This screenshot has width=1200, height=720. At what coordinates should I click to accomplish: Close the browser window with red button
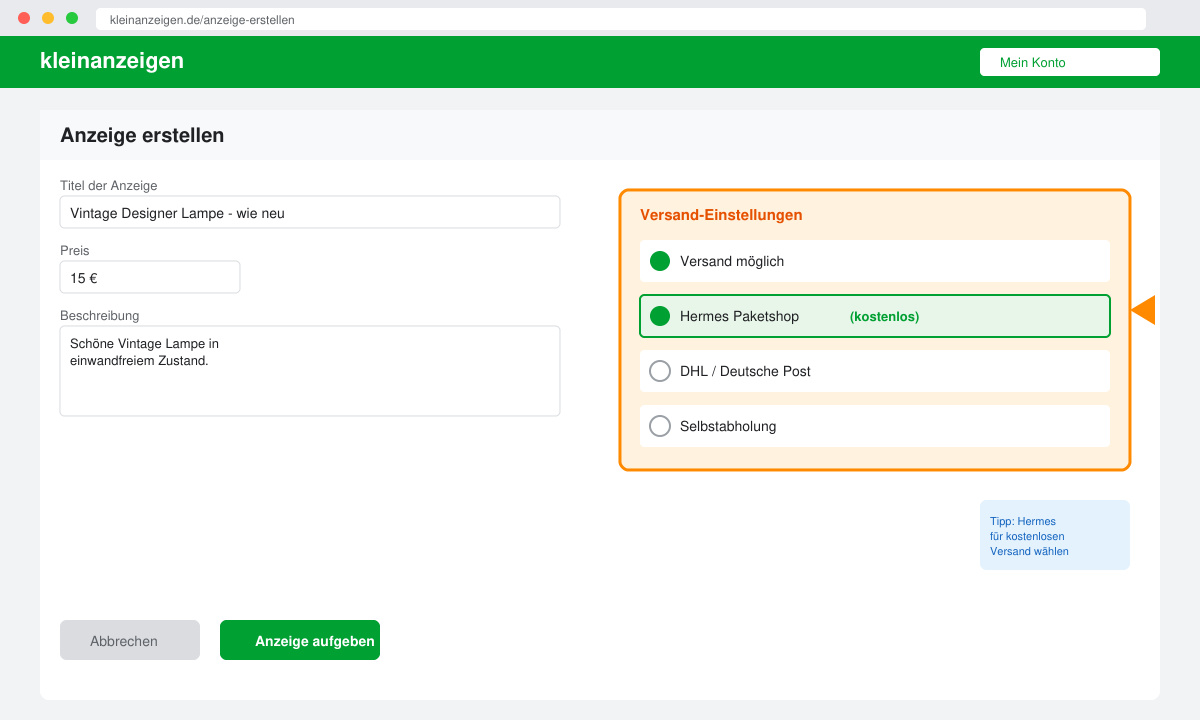(x=24, y=18)
